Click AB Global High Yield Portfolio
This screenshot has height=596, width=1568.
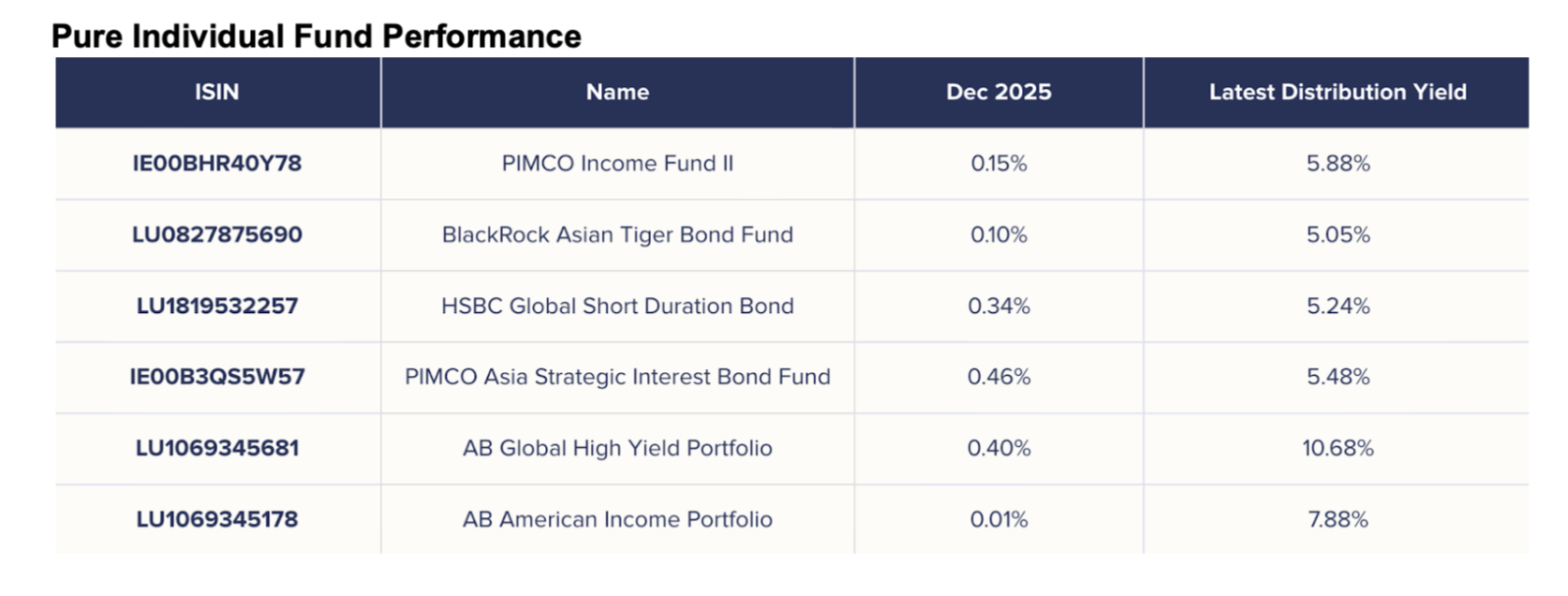(617, 448)
